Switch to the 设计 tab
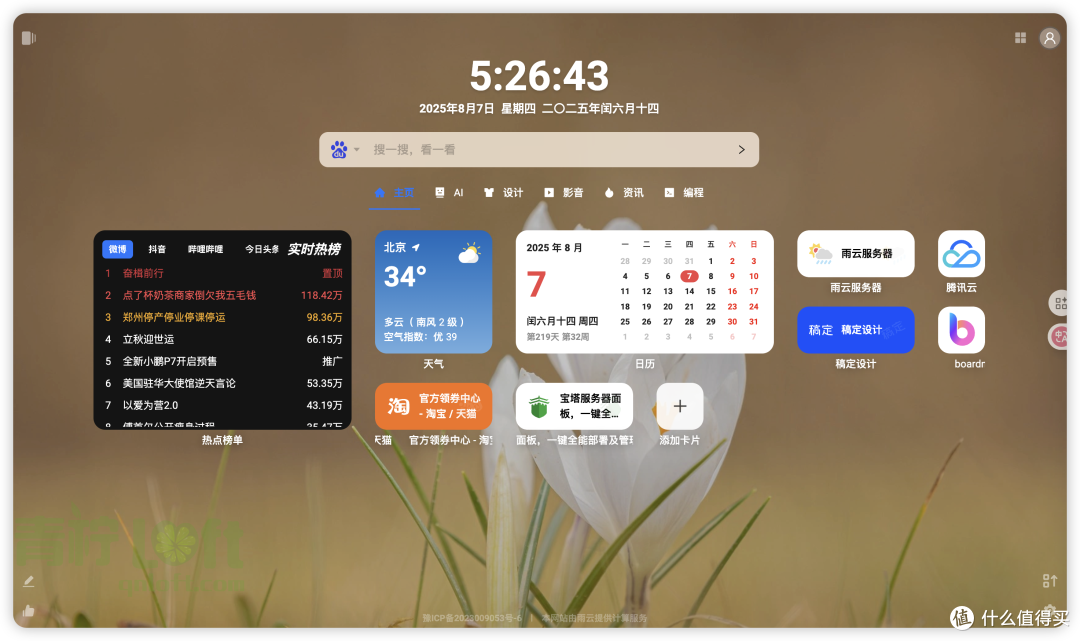The height and width of the screenshot is (641, 1080). [x=503, y=193]
